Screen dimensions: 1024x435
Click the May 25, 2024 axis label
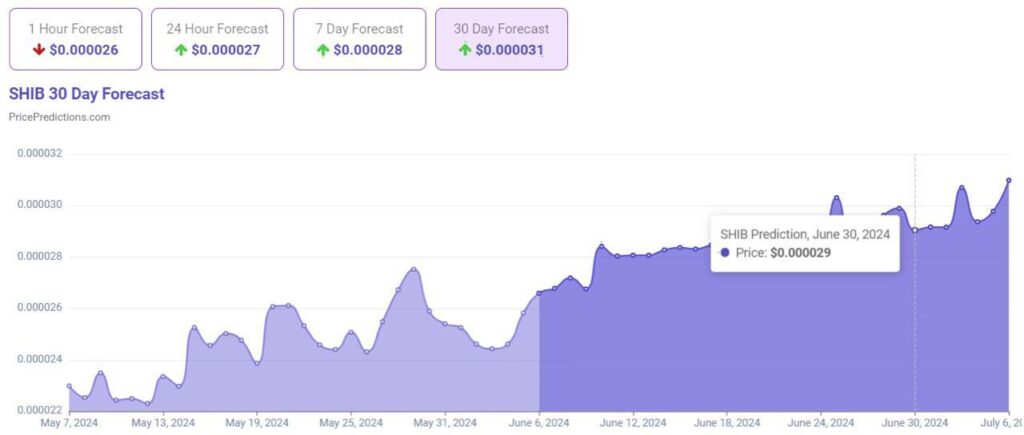[351, 423]
